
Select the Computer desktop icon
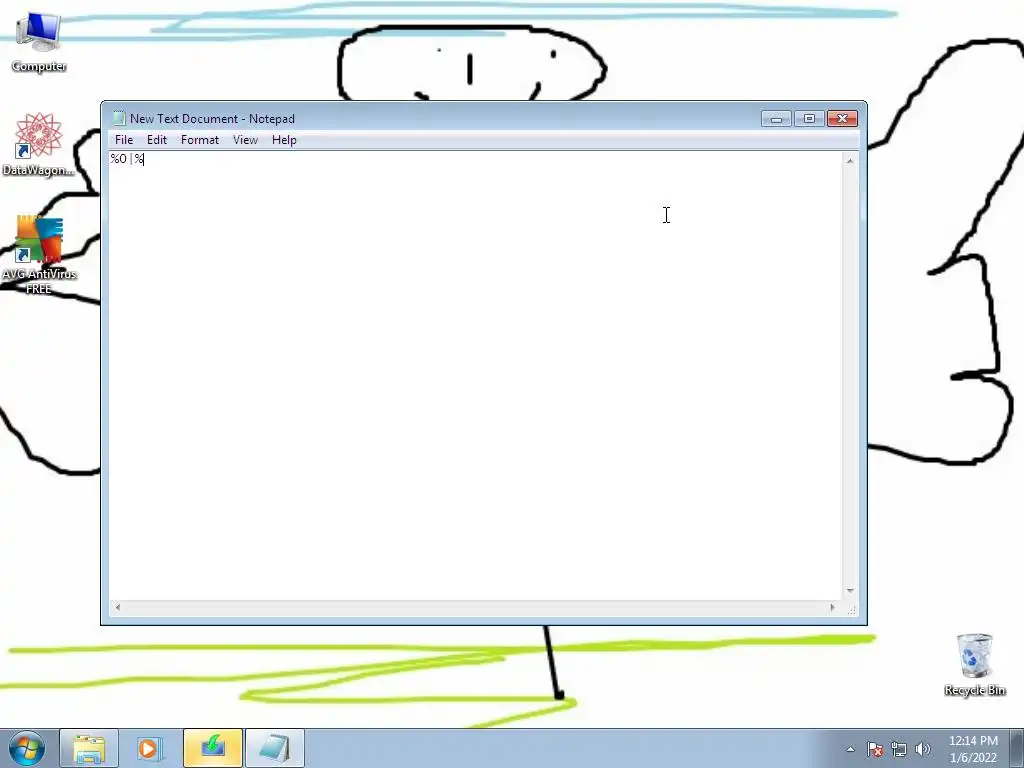pyautogui.click(x=39, y=40)
